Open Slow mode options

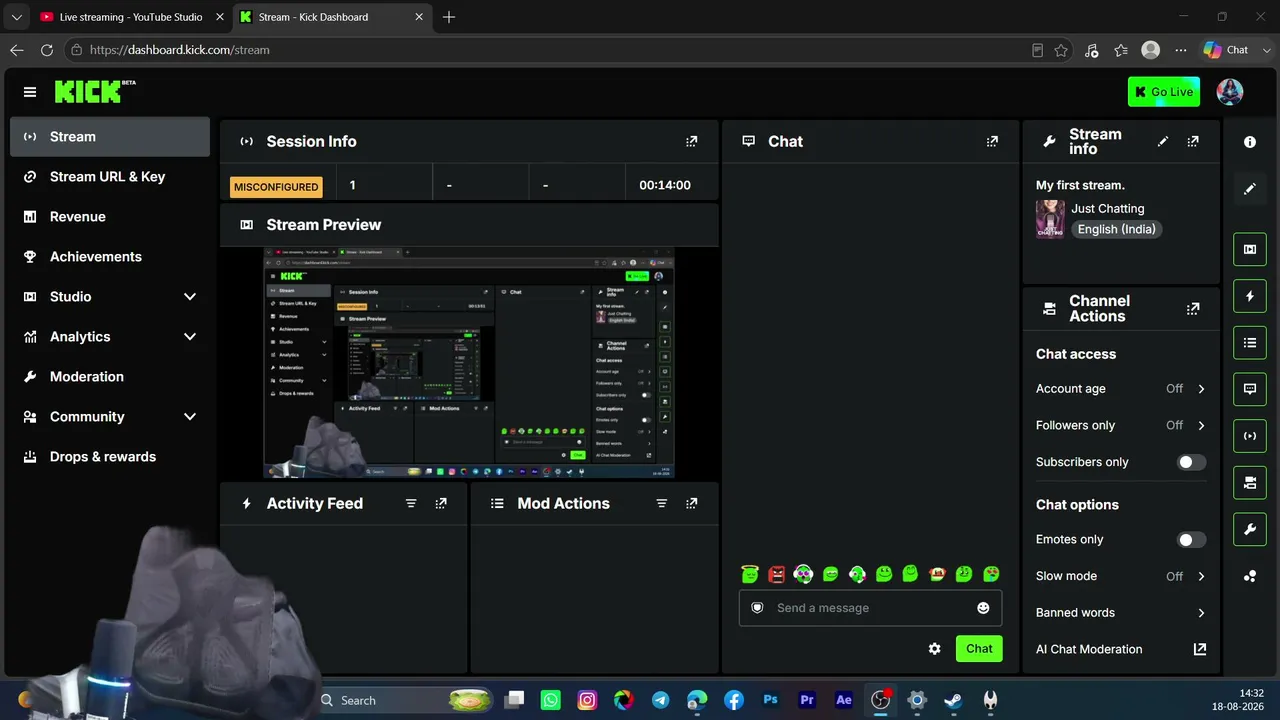tap(1121, 577)
